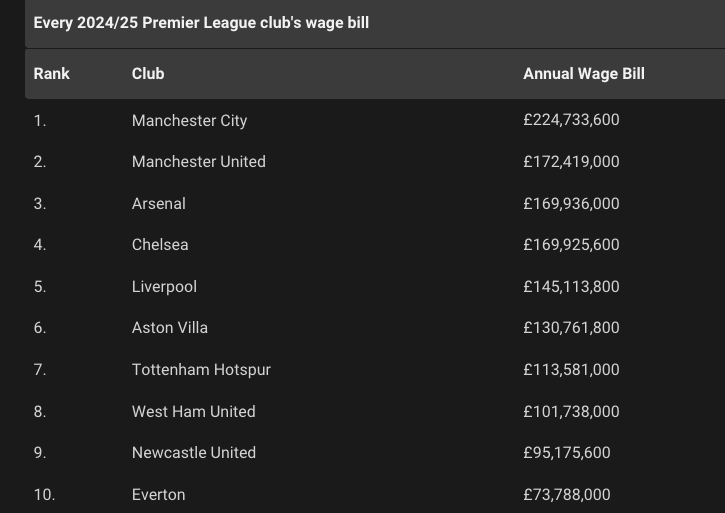Select Everton's £73,788,000 wage figure
The width and height of the screenshot is (725, 513).
566,495
